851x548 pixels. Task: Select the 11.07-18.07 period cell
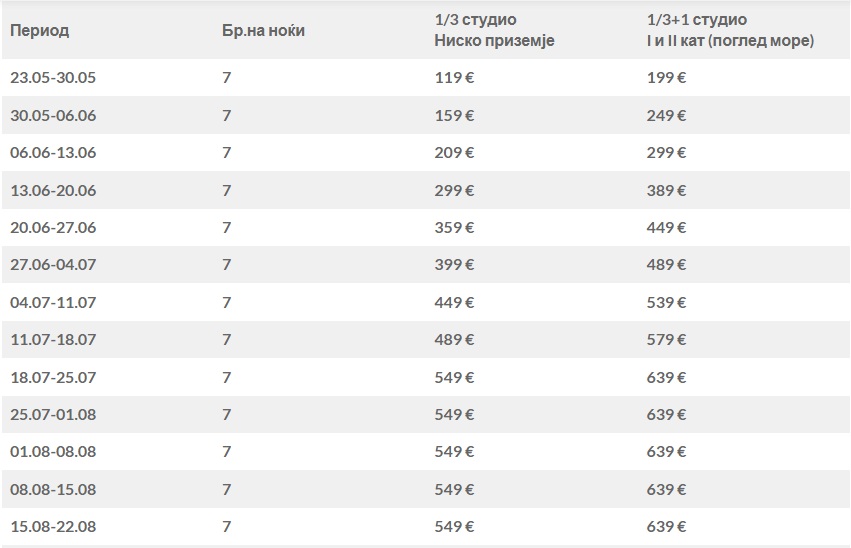click(53, 340)
